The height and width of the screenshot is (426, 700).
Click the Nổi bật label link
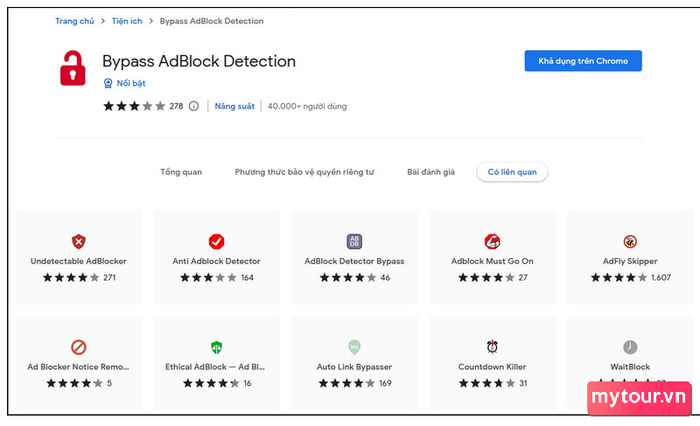131,83
